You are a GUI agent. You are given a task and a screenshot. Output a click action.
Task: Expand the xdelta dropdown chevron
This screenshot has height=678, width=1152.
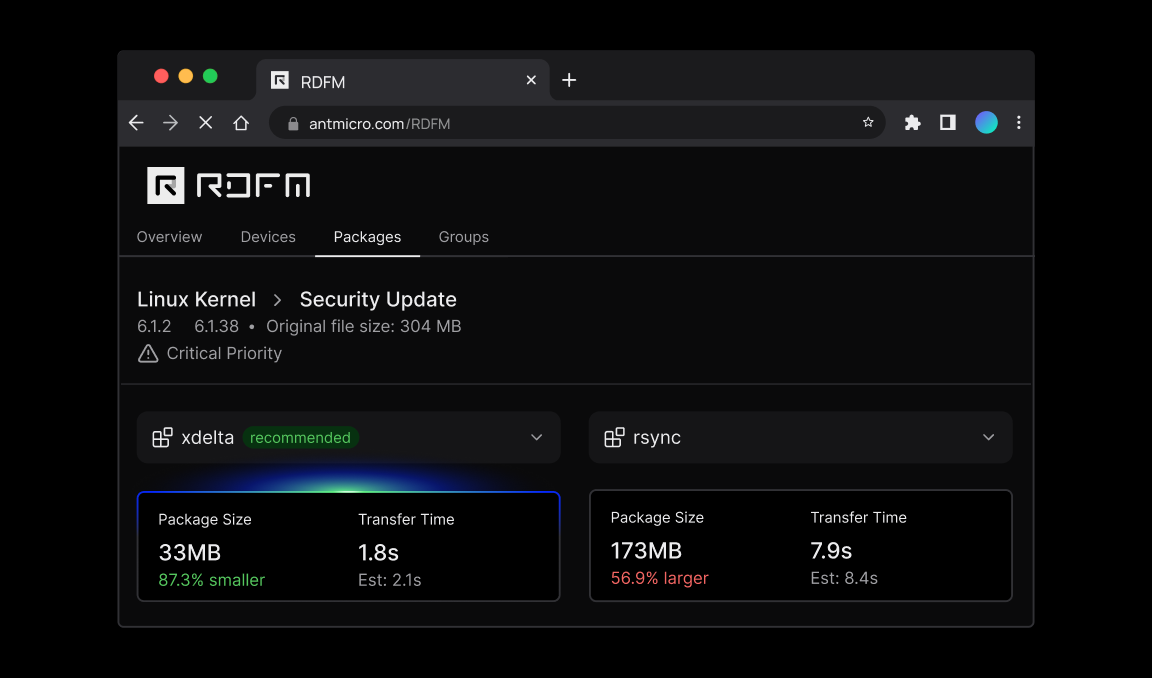click(537, 438)
